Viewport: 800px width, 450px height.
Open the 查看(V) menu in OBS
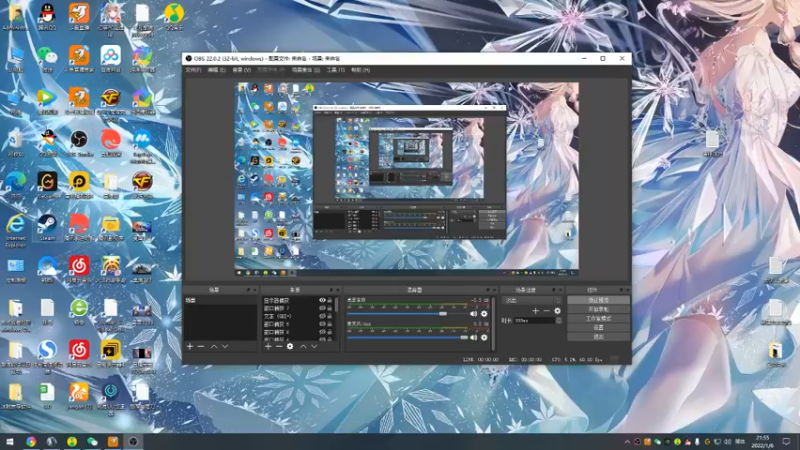(x=242, y=70)
